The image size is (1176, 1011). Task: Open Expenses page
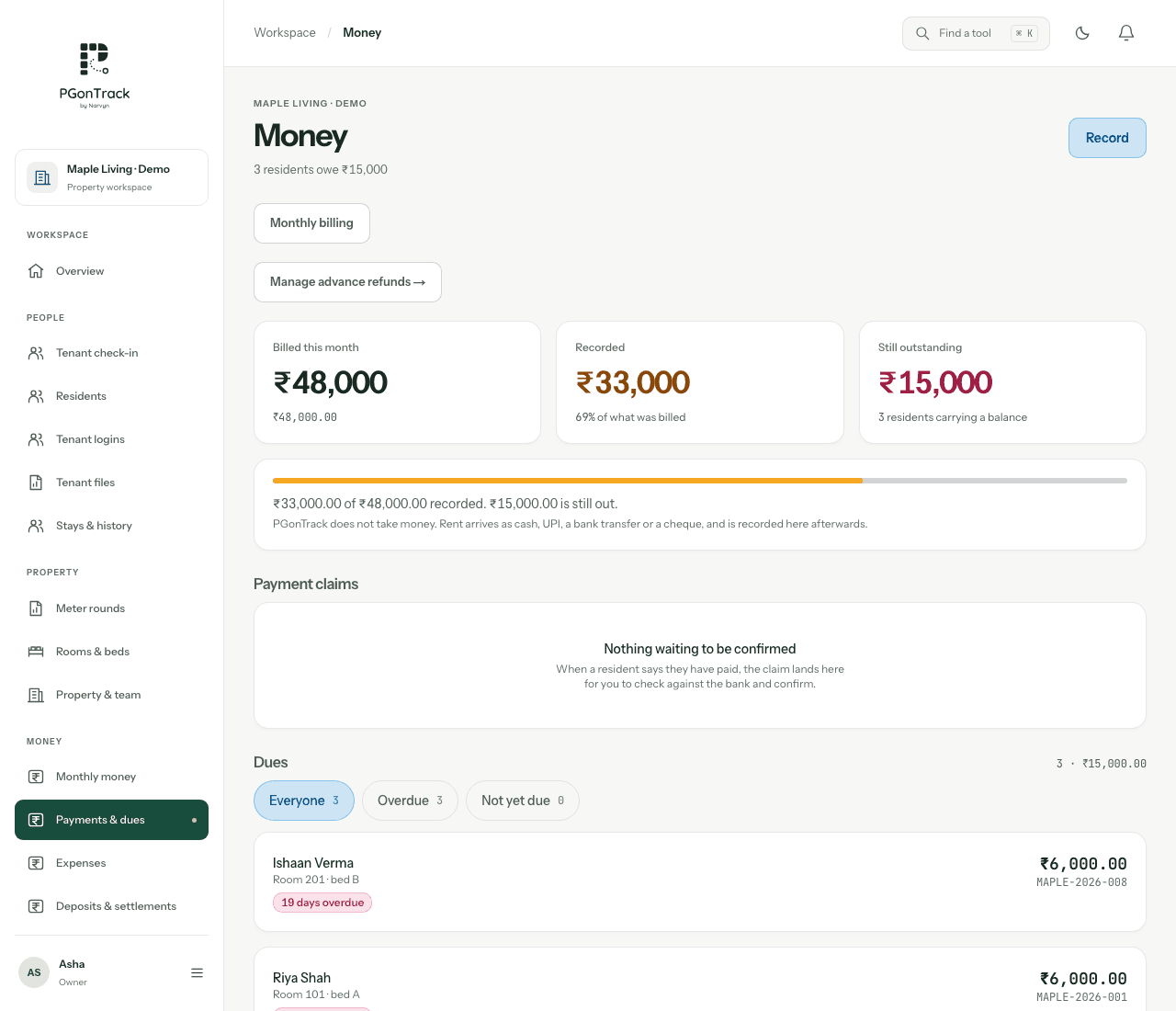pyautogui.click(x=111, y=863)
